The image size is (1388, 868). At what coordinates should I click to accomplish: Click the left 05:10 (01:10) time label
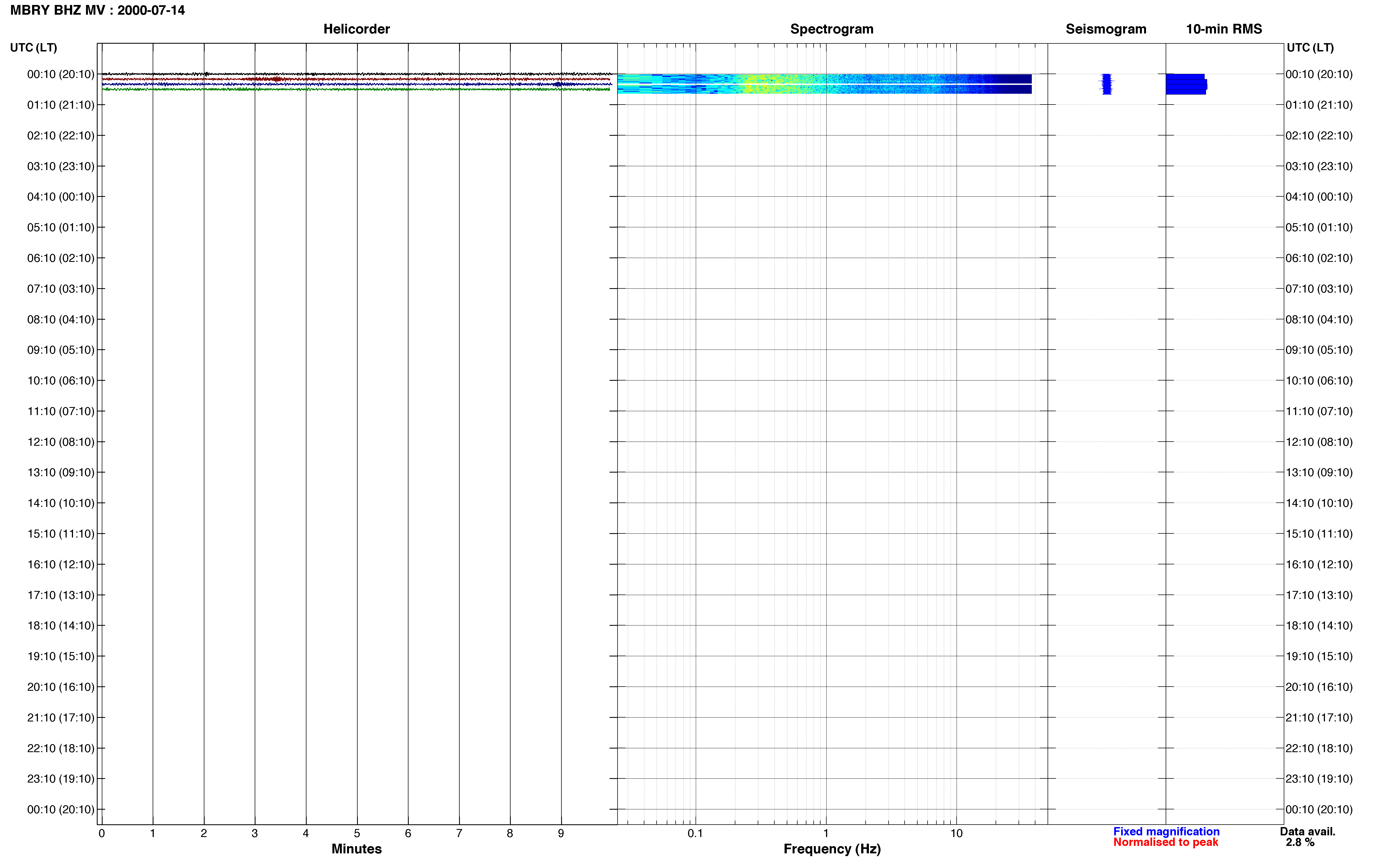tap(61, 227)
